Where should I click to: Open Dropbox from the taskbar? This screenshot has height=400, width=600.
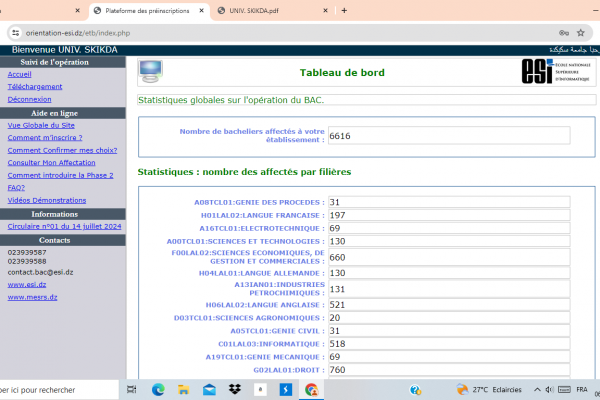coord(235,389)
